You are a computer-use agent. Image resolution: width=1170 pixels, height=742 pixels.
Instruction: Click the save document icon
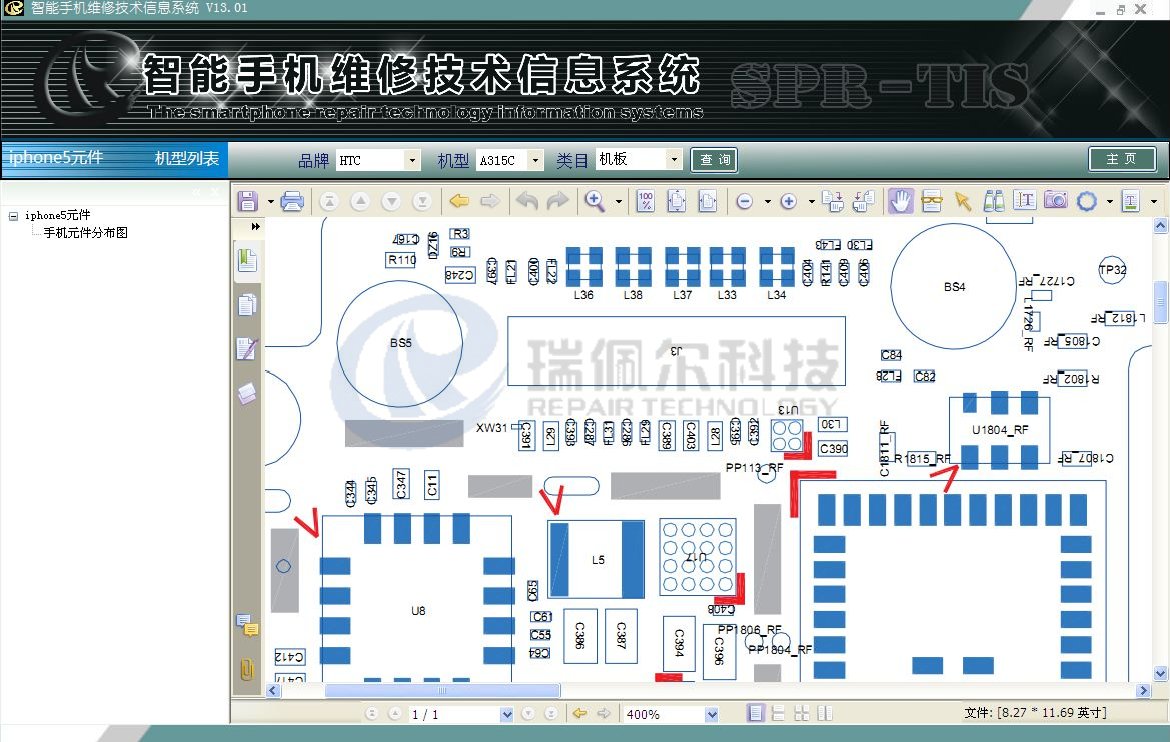pos(247,201)
